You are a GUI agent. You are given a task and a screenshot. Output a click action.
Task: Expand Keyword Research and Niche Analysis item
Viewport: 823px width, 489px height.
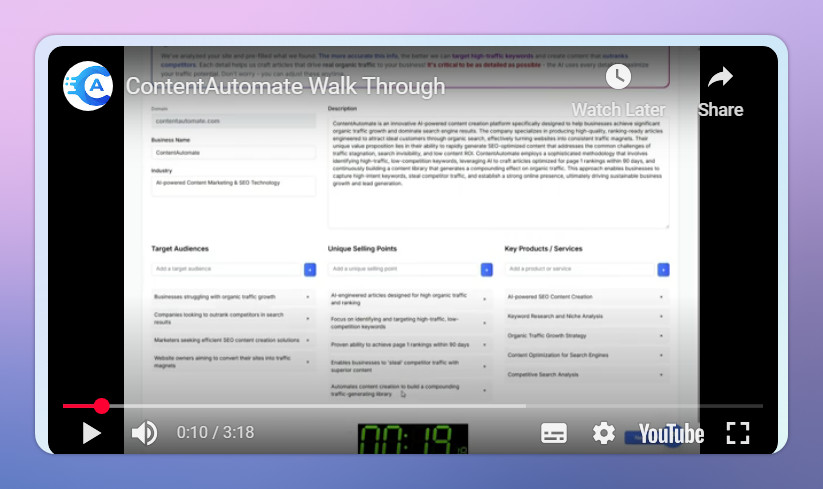point(587,316)
